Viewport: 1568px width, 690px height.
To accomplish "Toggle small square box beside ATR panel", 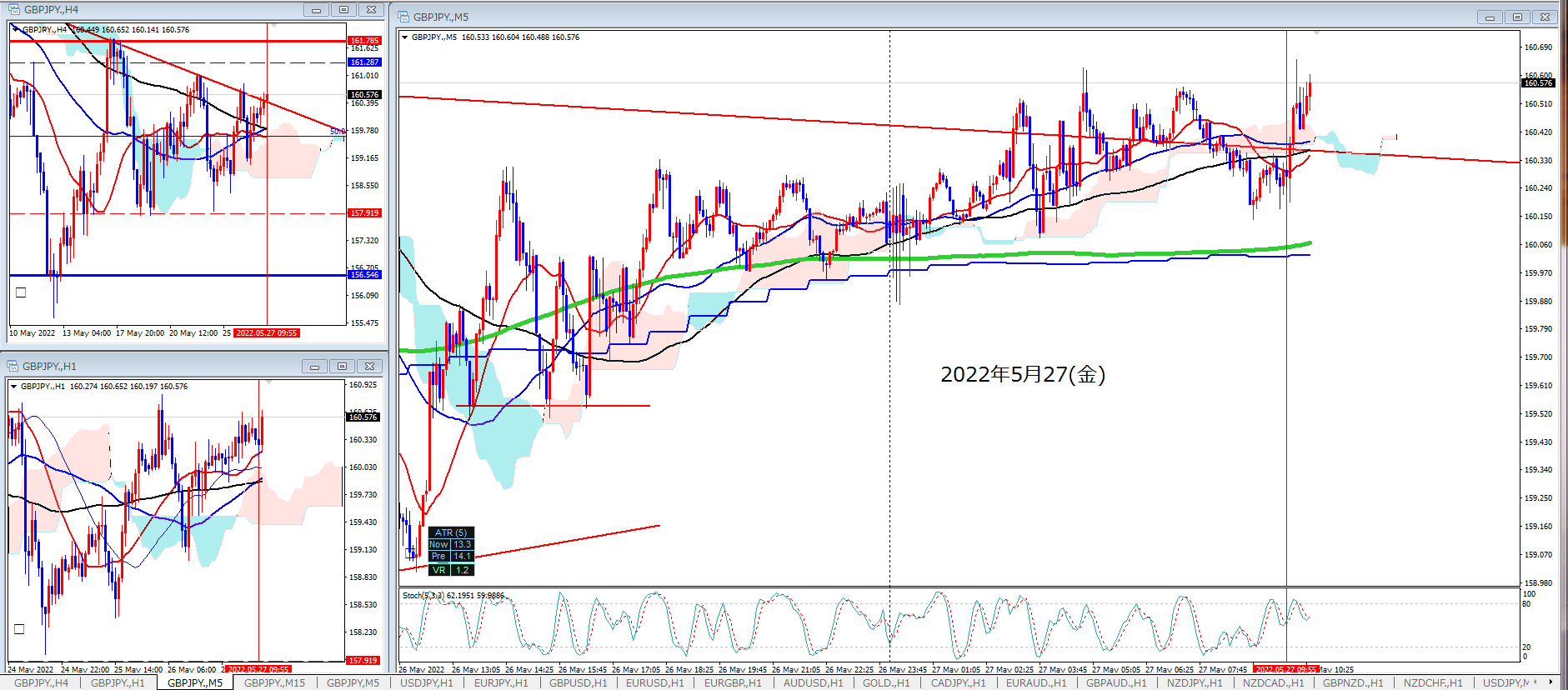I will coord(409,552).
